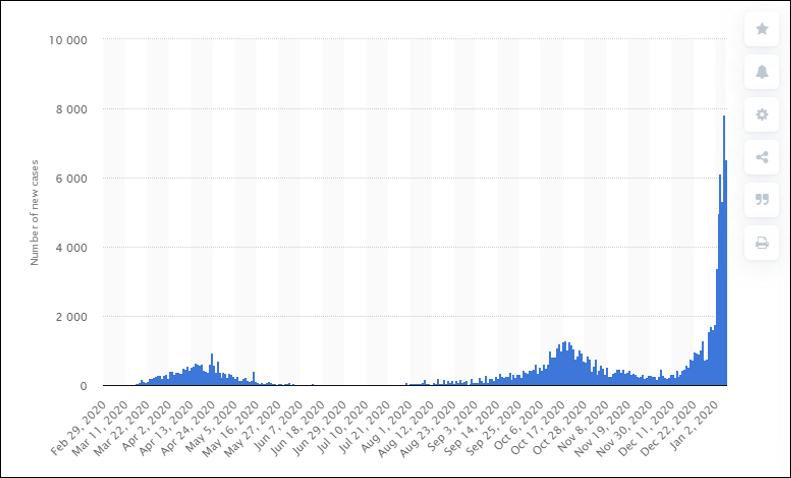Click the Feb 29, 2020 date label
This screenshot has width=791, height=478.
[76, 424]
